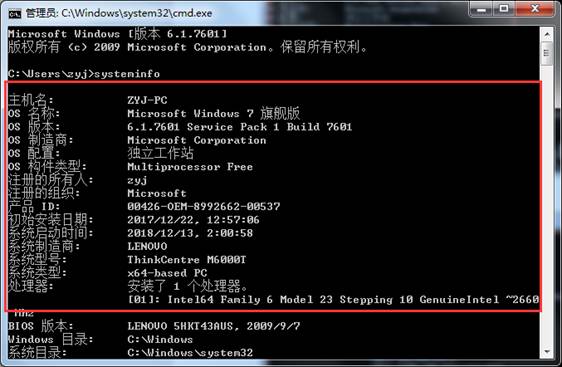Click the host name ZYJ-PC

[x=147, y=100]
